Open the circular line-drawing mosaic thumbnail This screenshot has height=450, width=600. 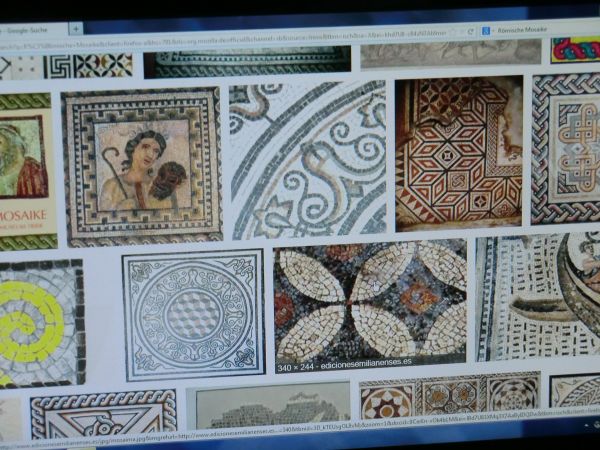193,315
